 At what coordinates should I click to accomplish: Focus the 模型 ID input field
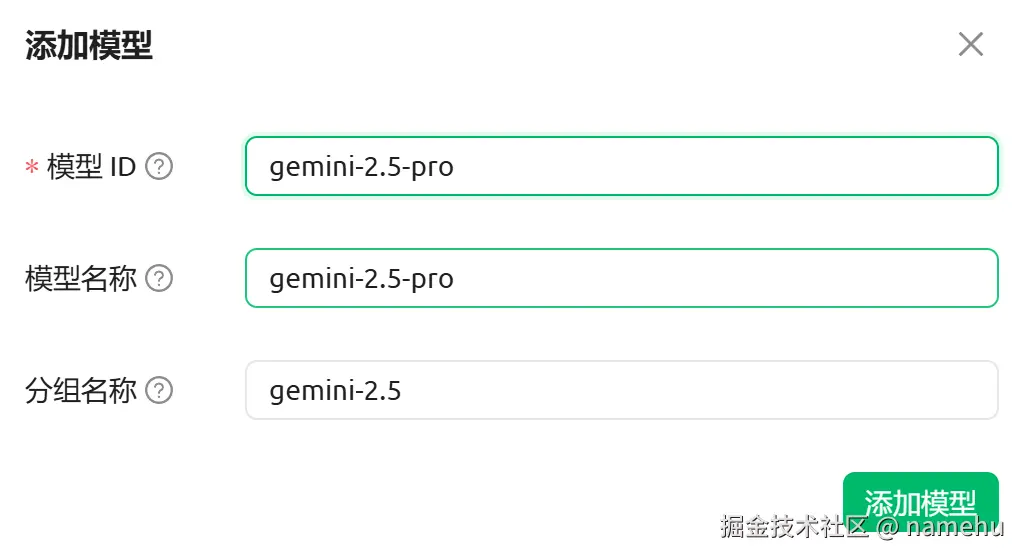pyautogui.click(x=621, y=166)
